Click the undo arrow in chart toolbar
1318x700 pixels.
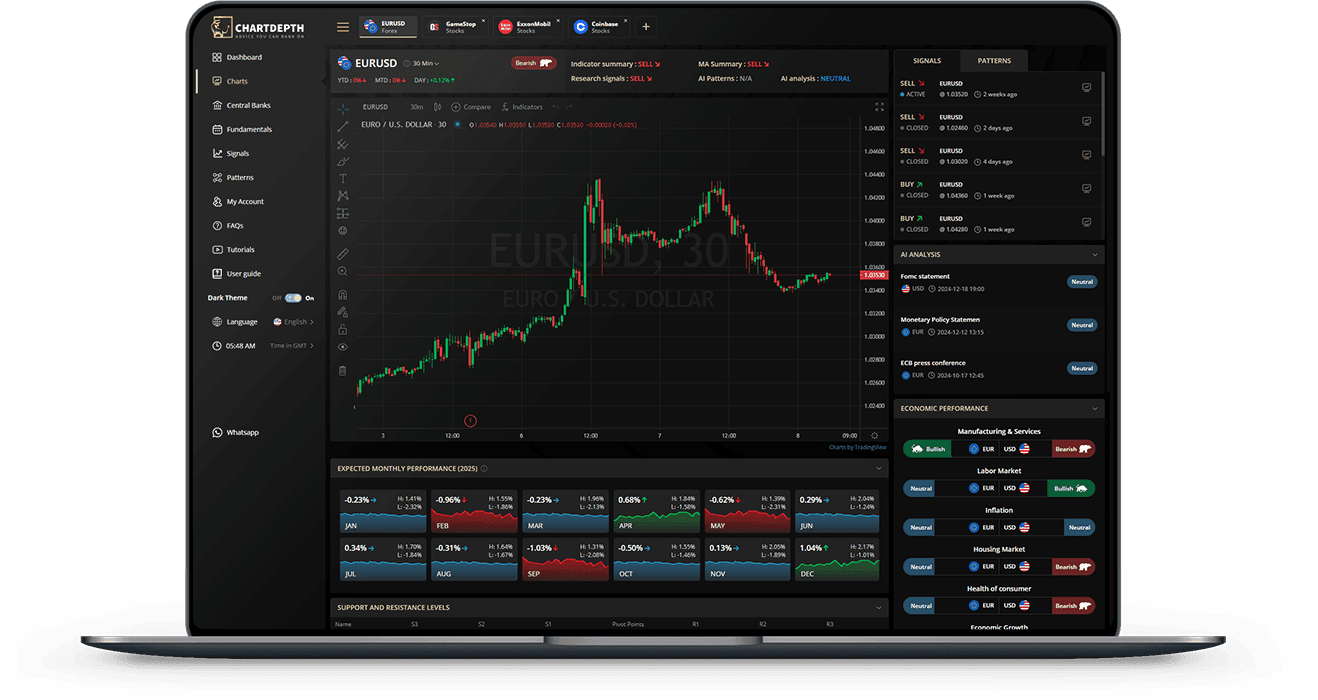(556, 107)
